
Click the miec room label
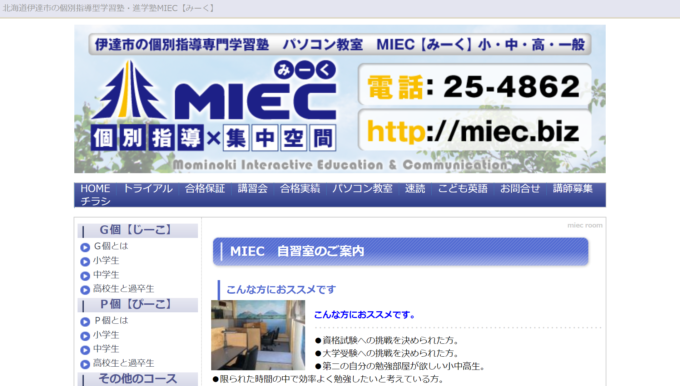click(585, 226)
